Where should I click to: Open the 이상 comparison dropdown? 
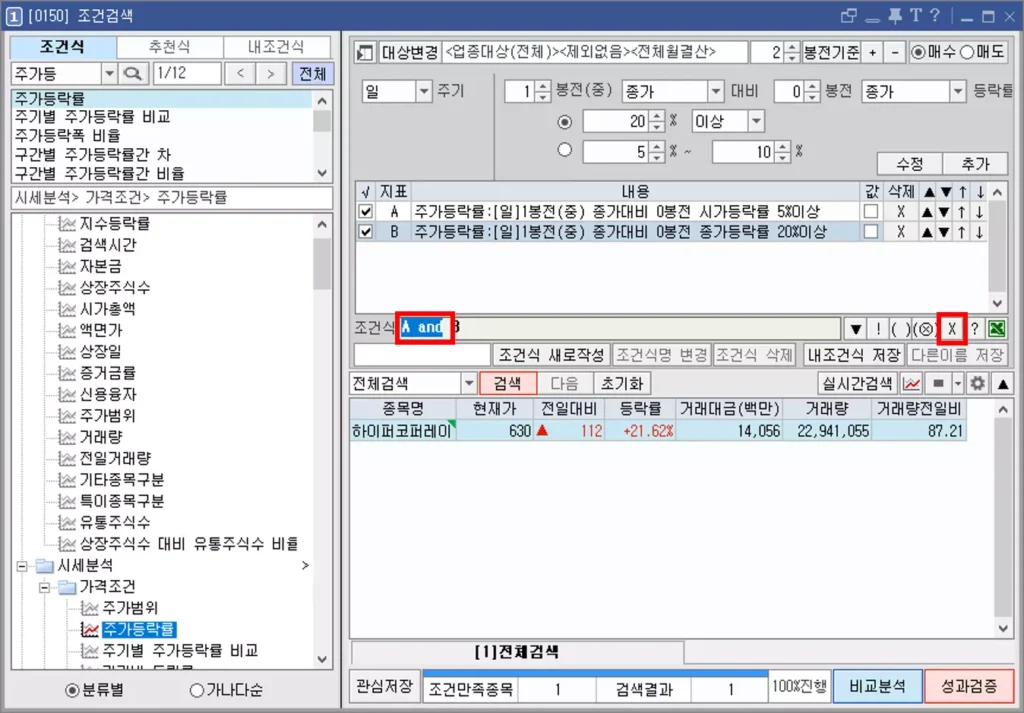pos(756,121)
